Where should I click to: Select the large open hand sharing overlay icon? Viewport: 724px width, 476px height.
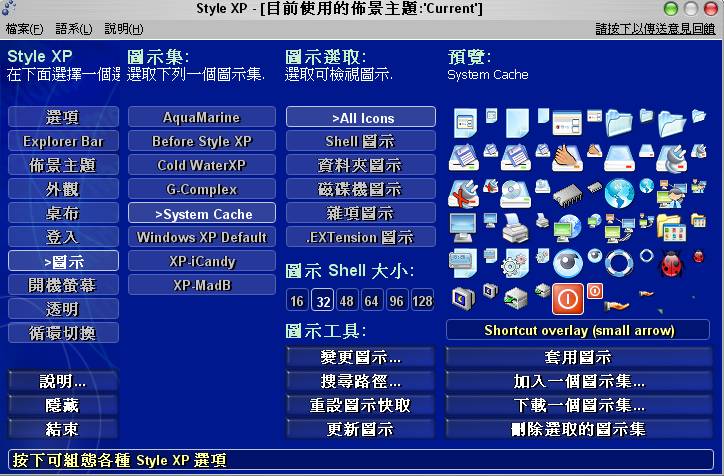[619, 304]
